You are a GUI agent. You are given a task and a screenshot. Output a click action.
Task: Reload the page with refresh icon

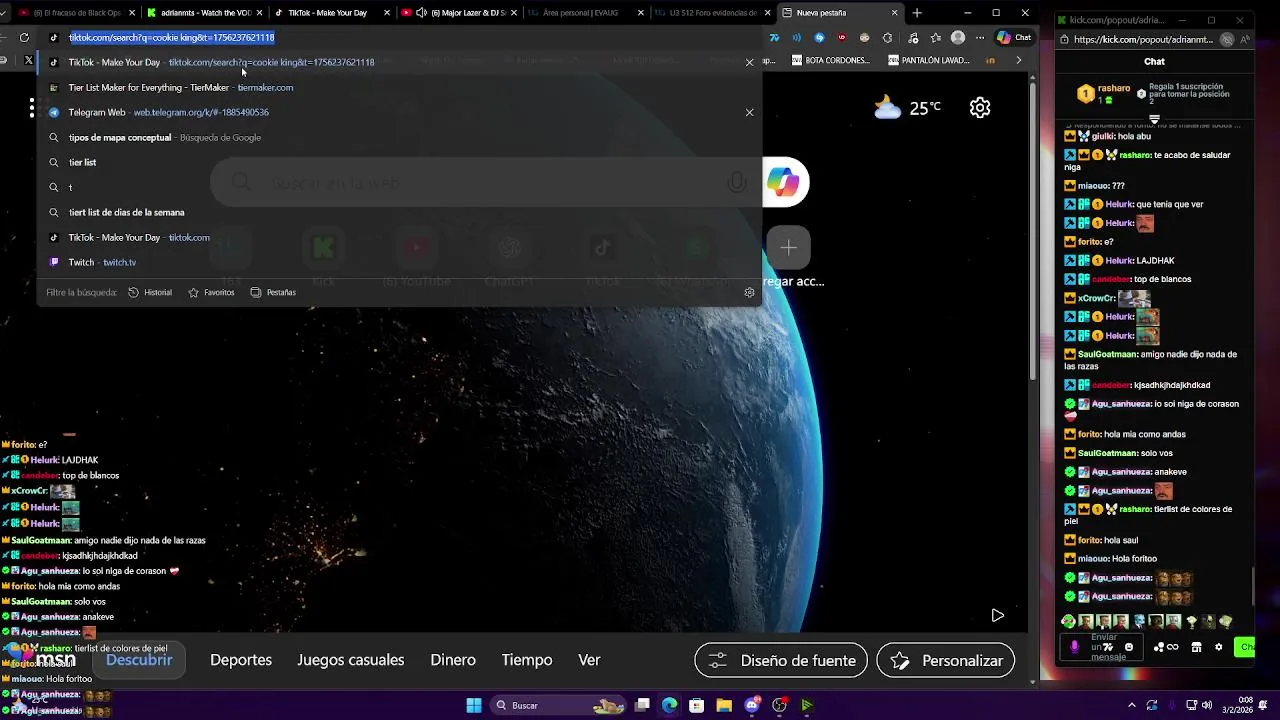pyautogui.click(x=24, y=37)
